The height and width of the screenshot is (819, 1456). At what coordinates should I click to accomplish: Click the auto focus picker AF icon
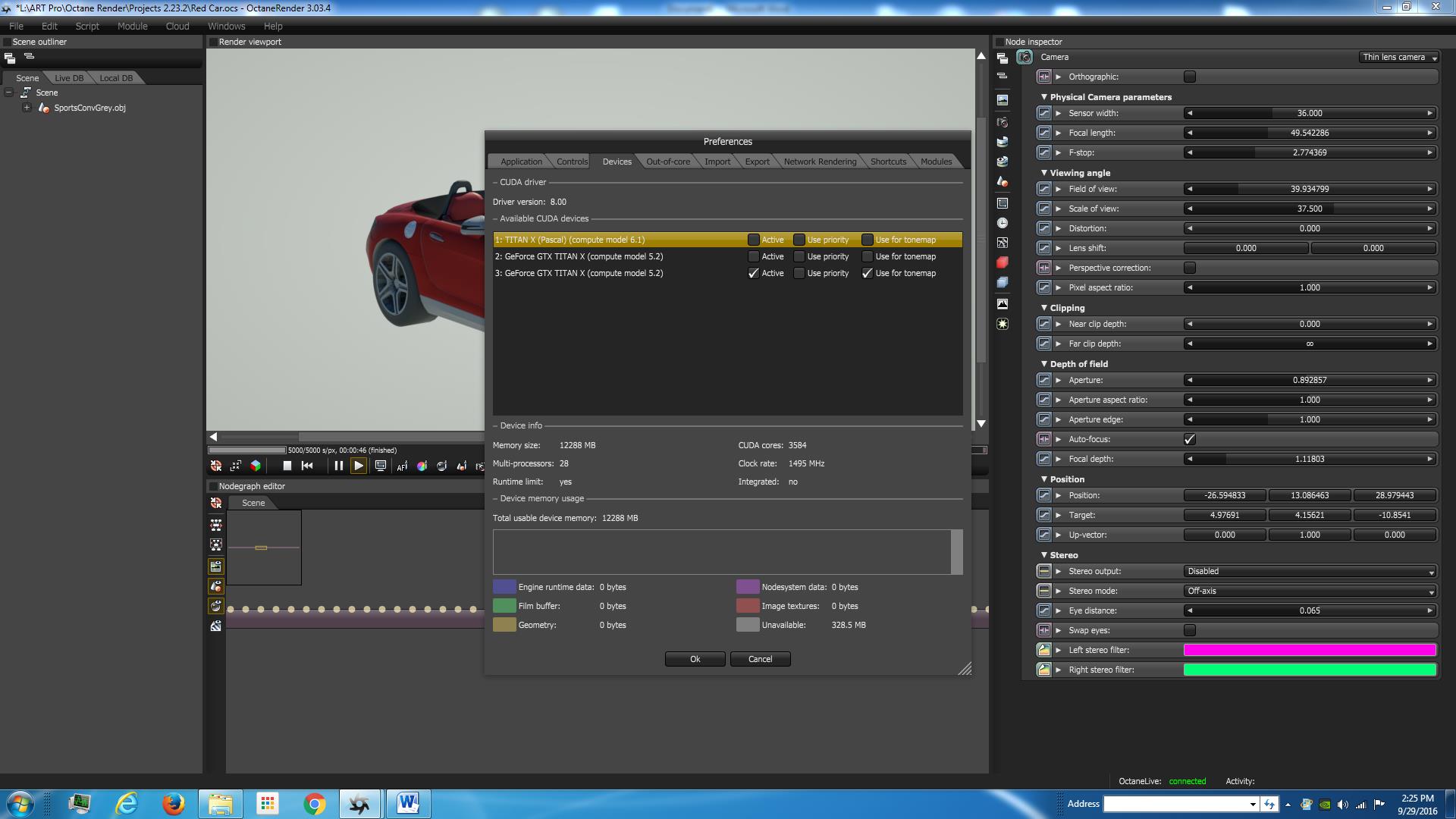(x=402, y=466)
